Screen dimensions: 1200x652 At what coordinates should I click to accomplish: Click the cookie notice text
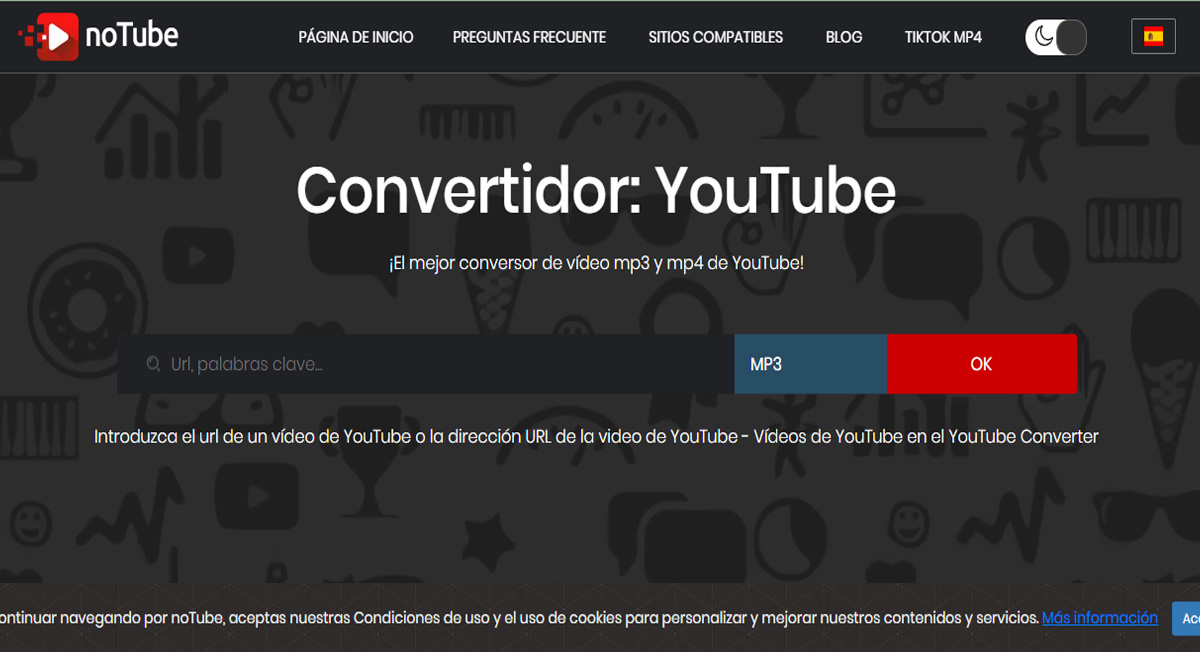coord(520,618)
